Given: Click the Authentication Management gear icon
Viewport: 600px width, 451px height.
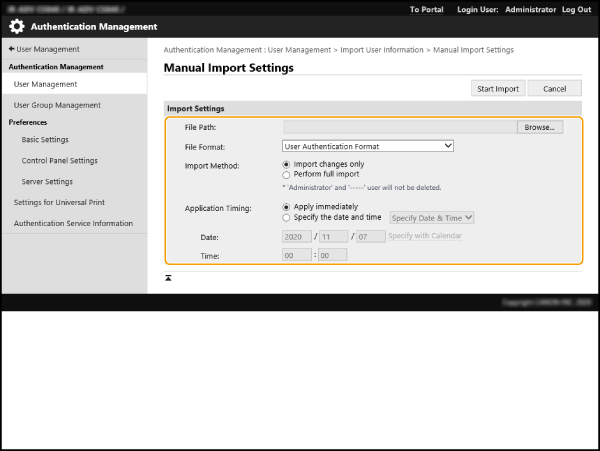Looking at the screenshot, I should tap(17, 27).
